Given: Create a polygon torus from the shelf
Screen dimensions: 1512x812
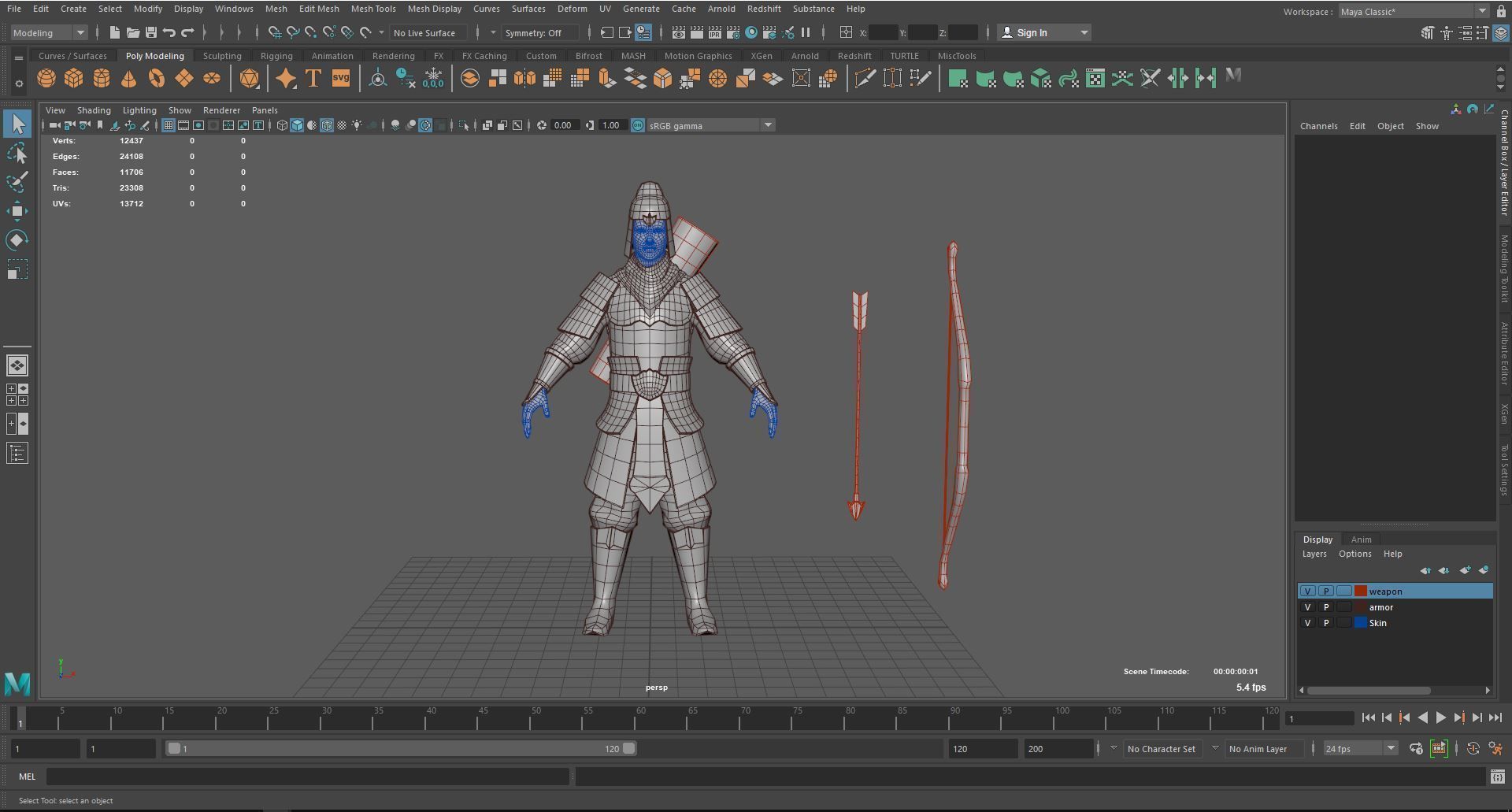Looking at the screenshot, I should (x=157, y=79).
